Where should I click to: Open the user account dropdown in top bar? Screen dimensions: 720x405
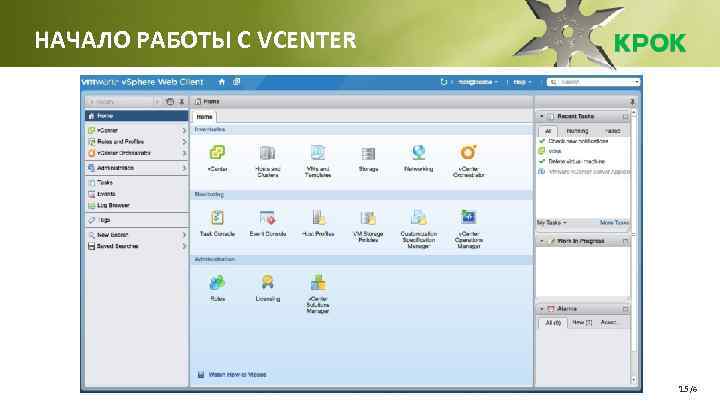point(478,82)
